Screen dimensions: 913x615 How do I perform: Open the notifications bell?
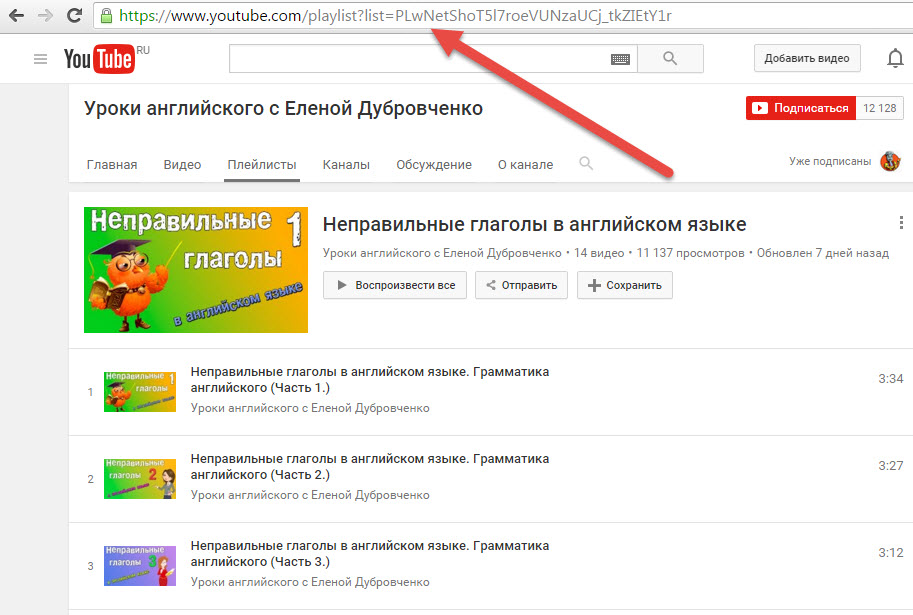coord(895,58)
